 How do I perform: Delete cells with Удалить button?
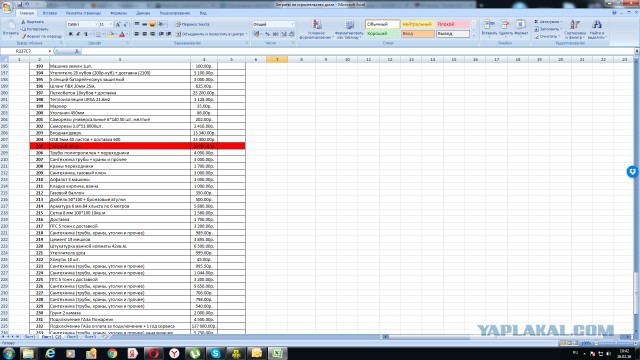click(505, 29)
